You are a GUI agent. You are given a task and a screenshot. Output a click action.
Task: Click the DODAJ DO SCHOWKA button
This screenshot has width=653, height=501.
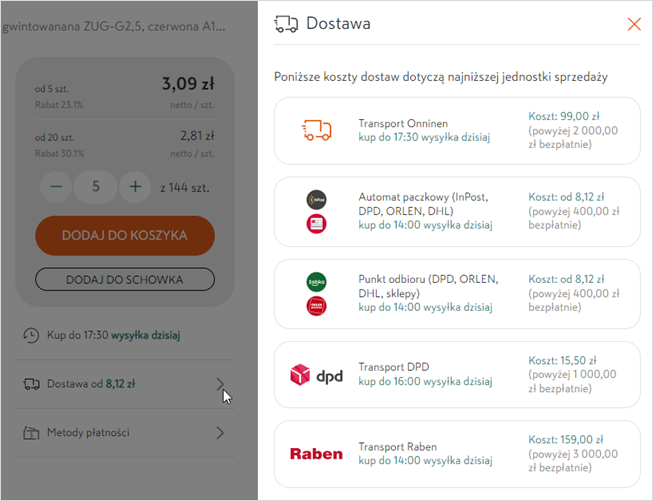pyautogui.click(x=125, y=279)
